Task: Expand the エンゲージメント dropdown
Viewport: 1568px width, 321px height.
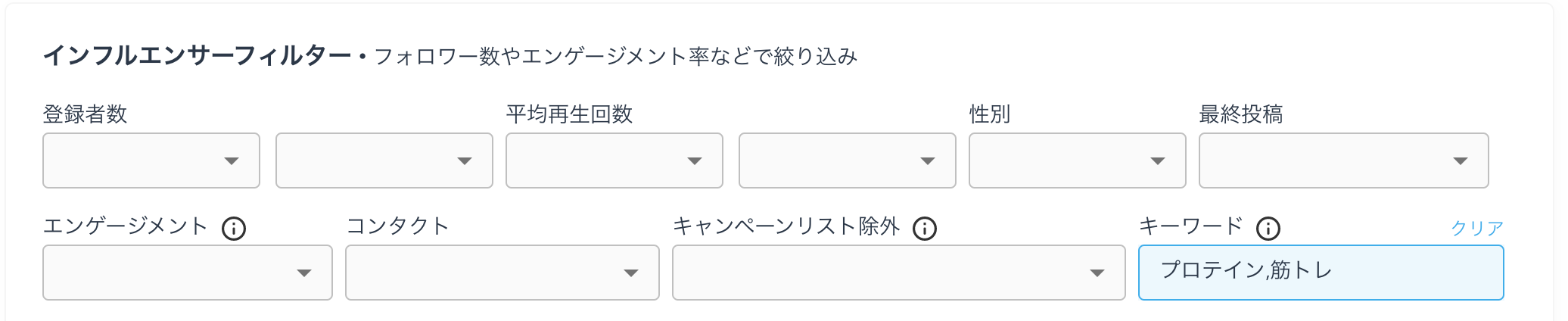Action: click(188, 273)
